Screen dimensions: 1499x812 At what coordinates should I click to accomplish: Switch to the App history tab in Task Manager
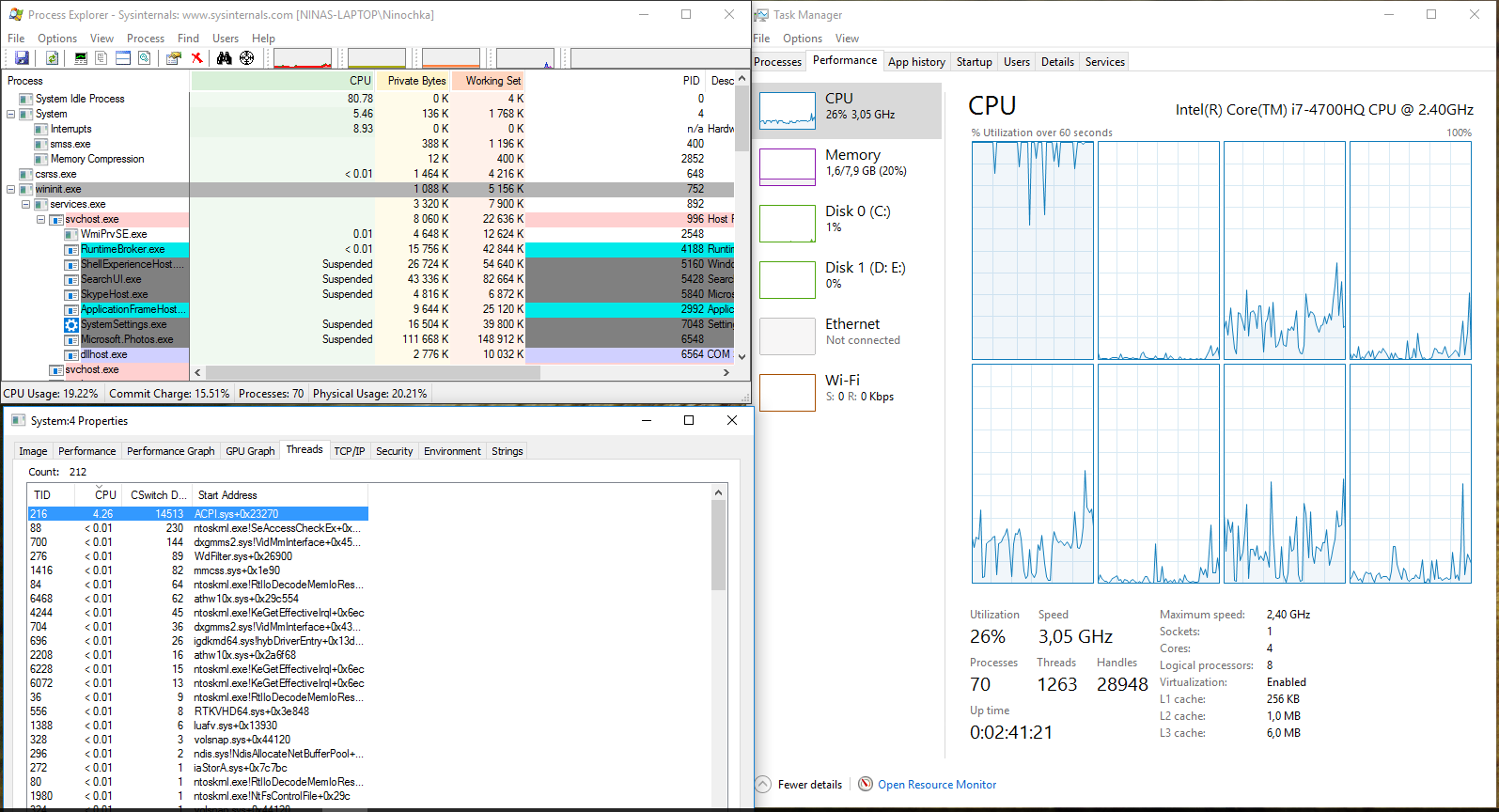click(x=916, y=62)
